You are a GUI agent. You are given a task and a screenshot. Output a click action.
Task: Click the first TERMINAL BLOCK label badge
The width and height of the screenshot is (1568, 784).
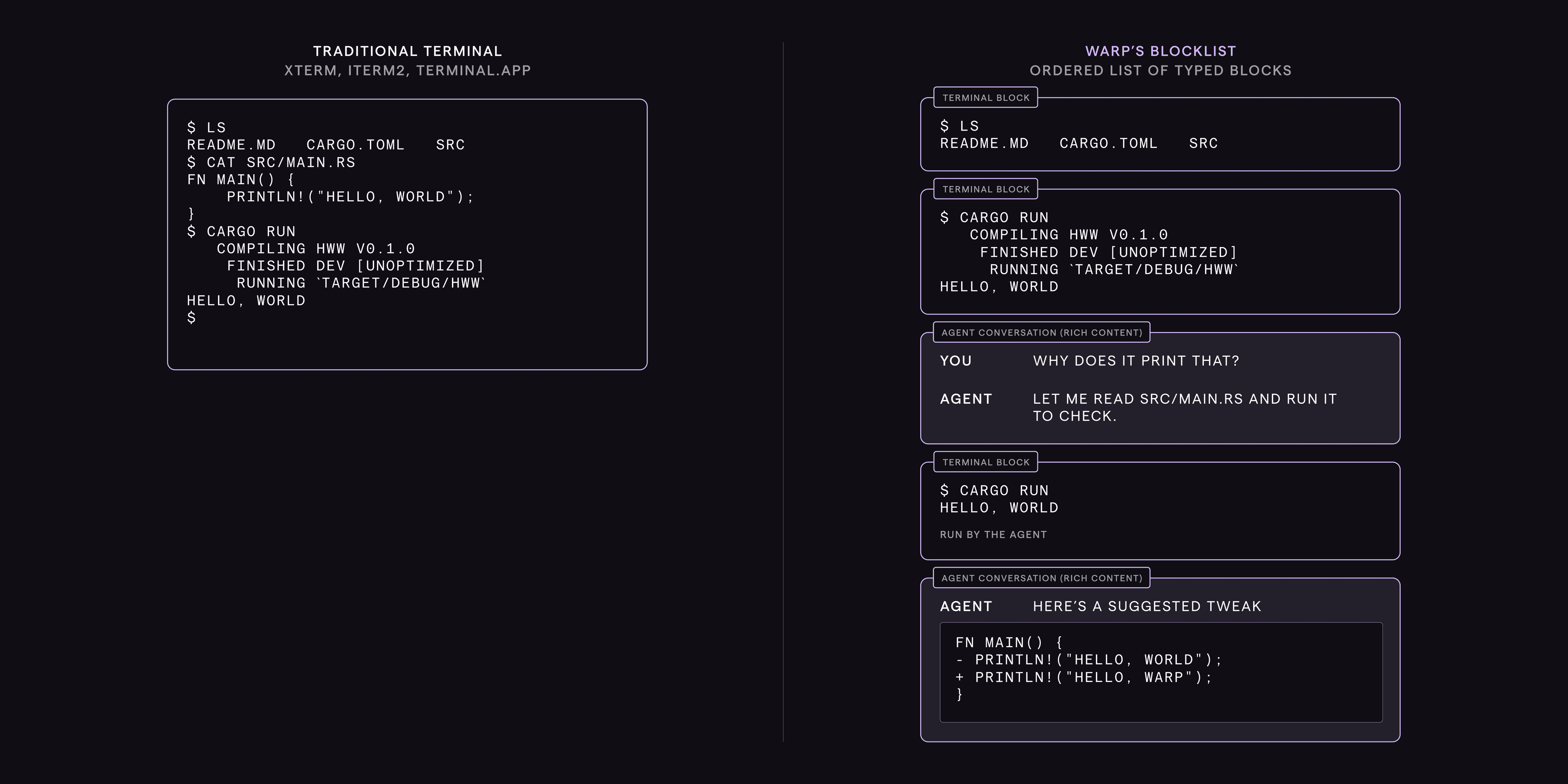(984, 97)
